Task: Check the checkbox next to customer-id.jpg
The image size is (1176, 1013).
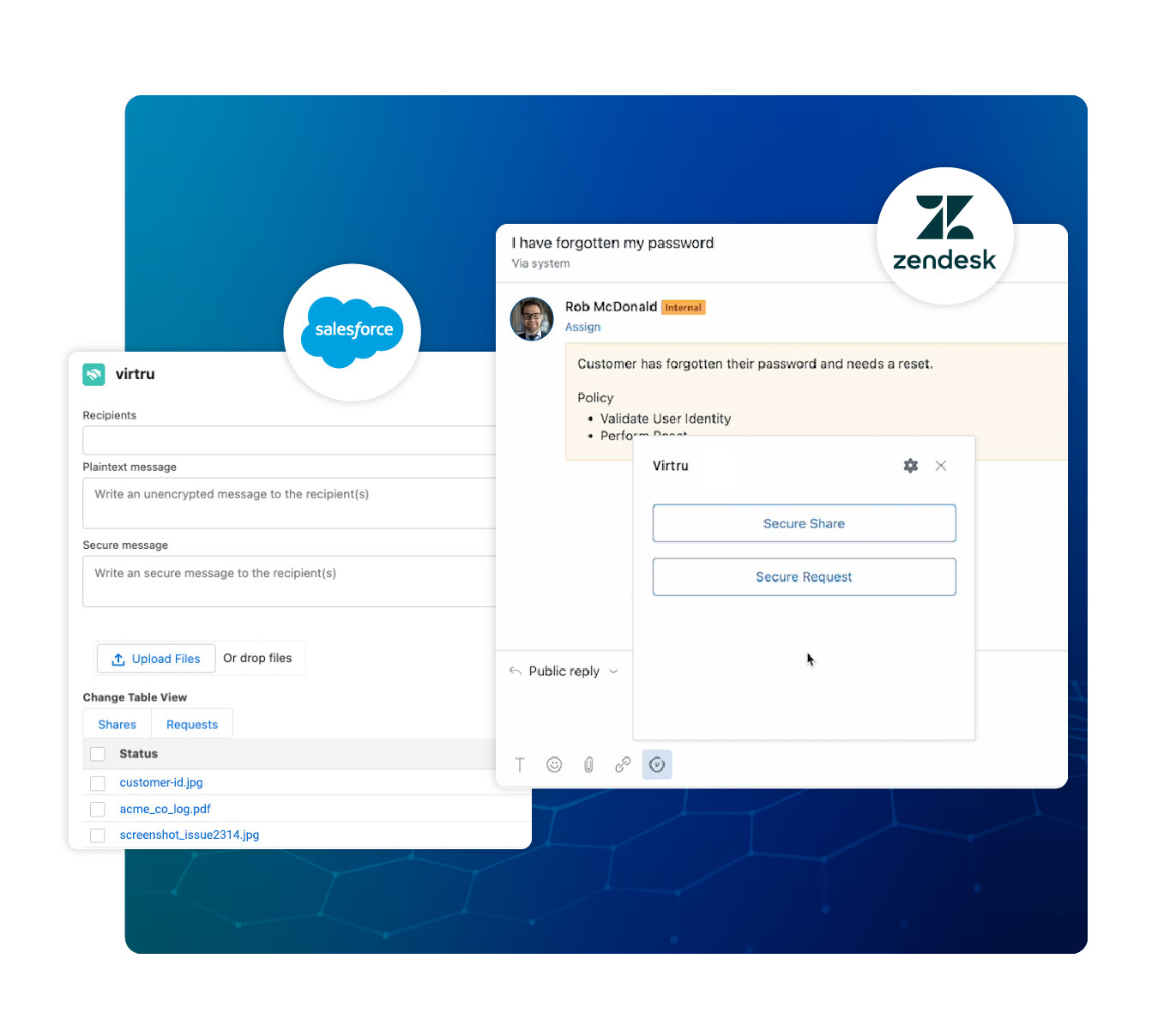Action: tap(97, 782)
